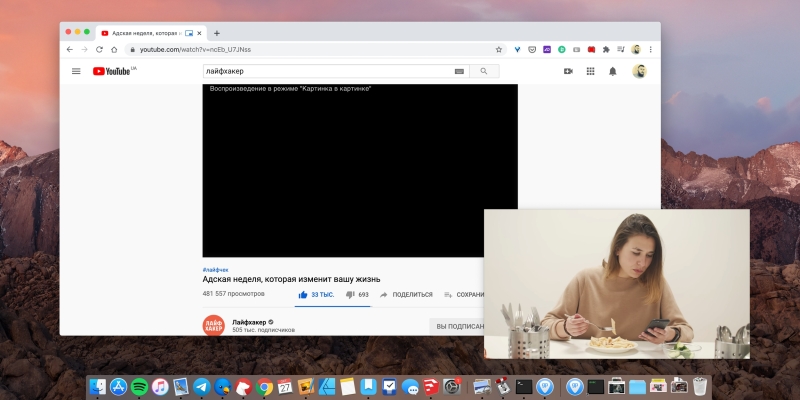Click the ПОДЕЛИТЬСЯ share button
800x400 pixels.
click(x=406, y=294)
